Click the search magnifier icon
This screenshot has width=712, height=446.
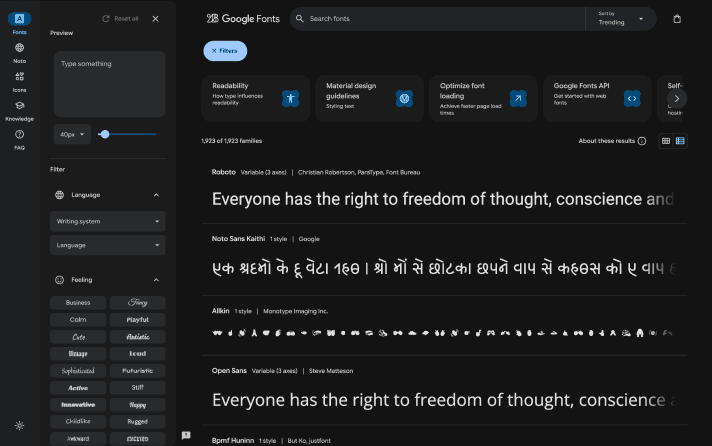[x=300, y=19]
